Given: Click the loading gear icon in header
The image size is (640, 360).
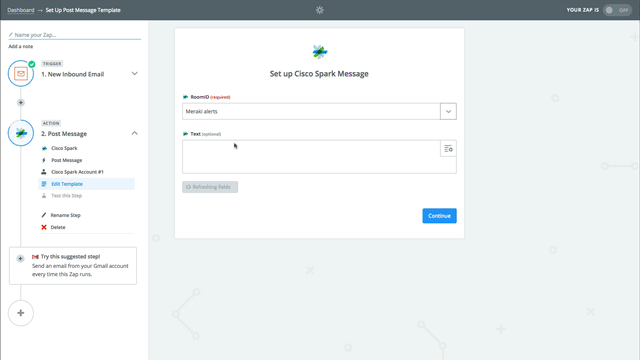Looking at the screenshot, I should pos(320,10).
